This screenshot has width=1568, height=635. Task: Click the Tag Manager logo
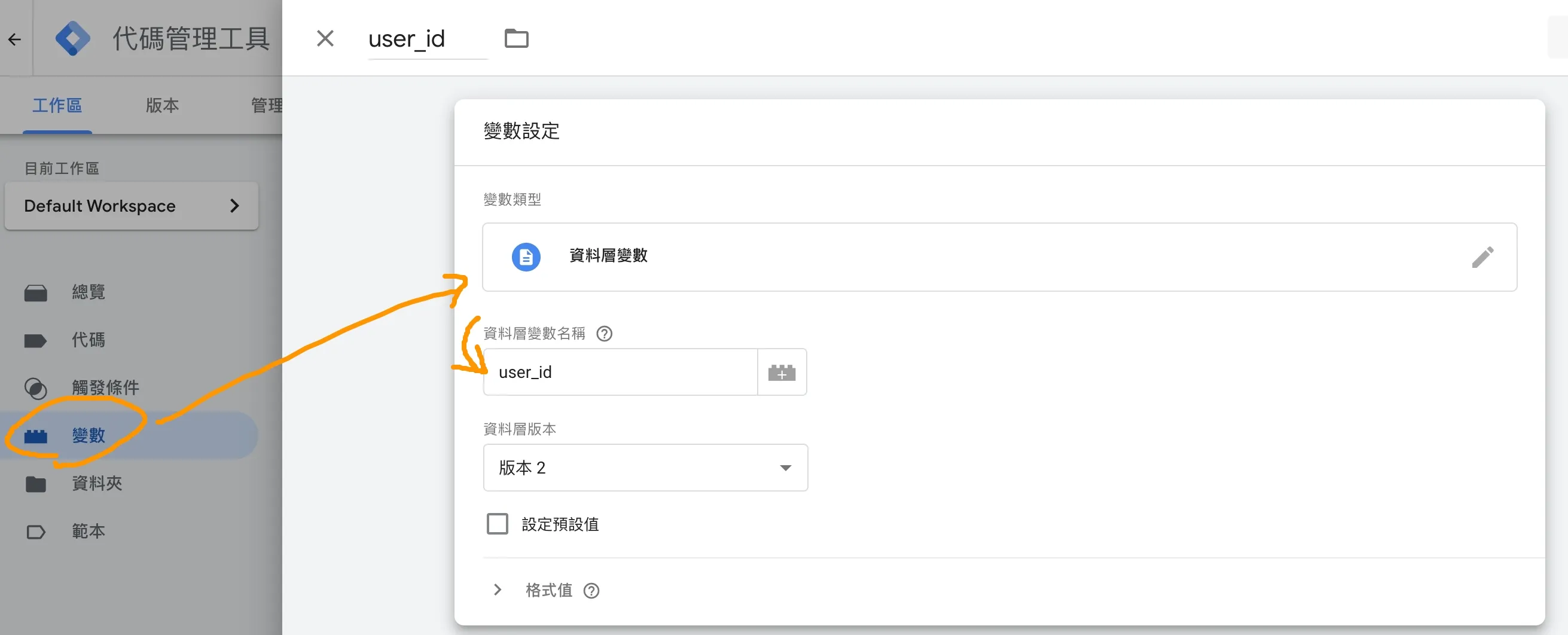click(72, 38)
